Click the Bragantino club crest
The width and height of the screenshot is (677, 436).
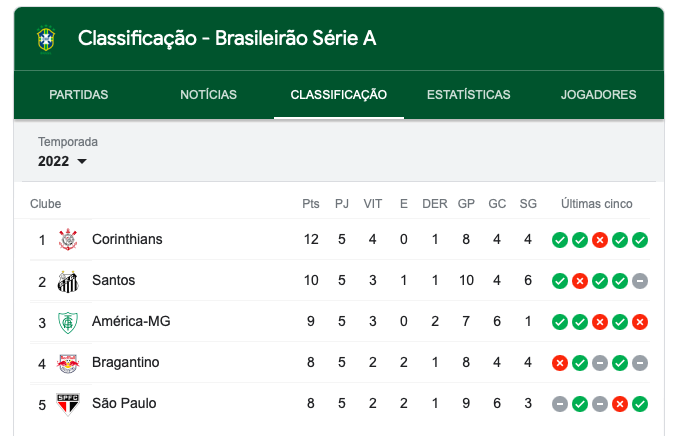coord(68,363)
